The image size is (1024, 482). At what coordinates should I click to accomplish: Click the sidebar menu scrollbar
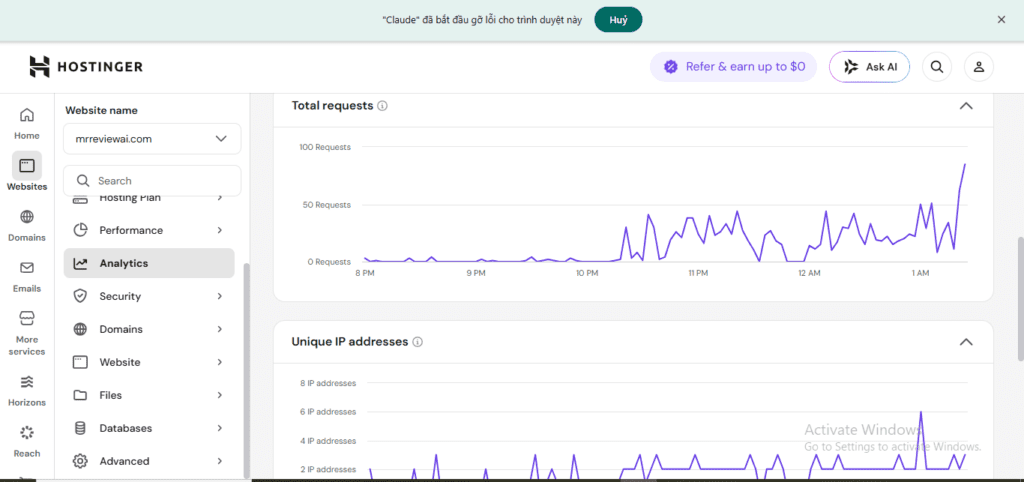tap(246, 370)
